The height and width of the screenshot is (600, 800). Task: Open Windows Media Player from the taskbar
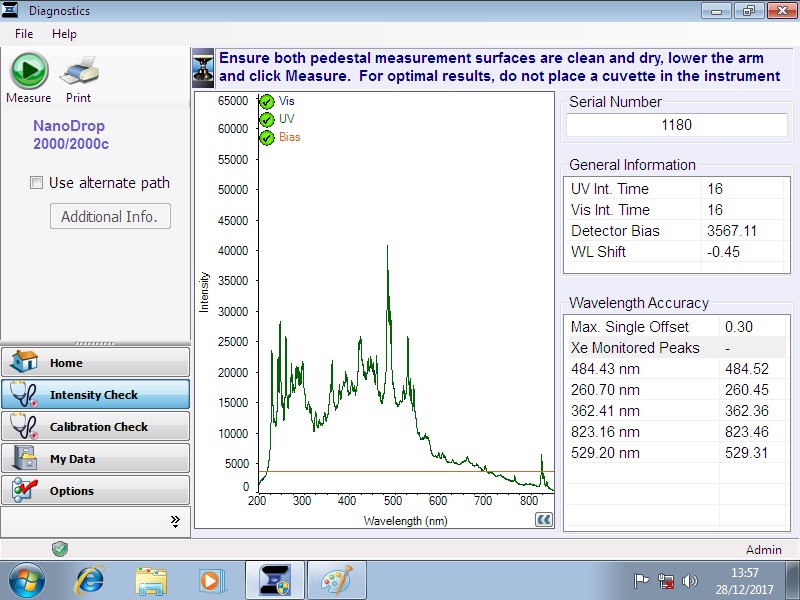(210, 581)
